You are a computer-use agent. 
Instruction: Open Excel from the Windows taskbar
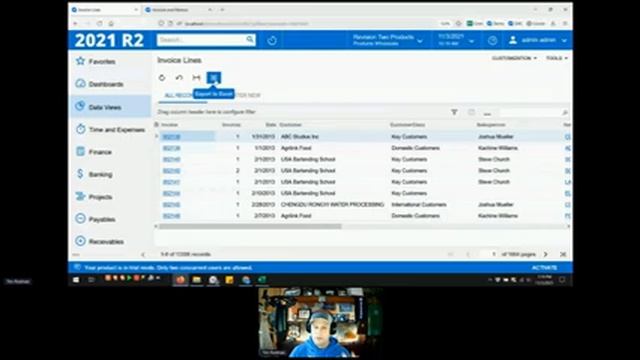262,280
